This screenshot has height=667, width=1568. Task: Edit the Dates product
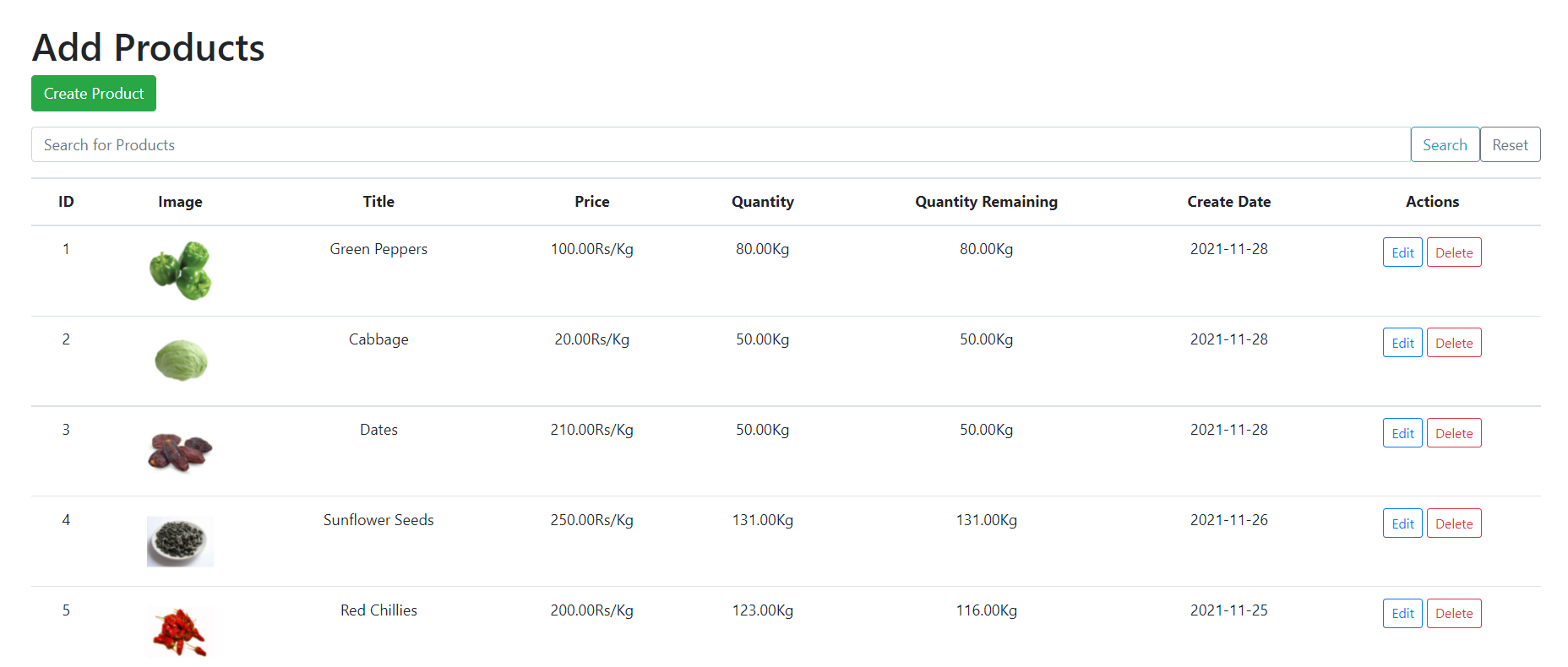click(x=1402, y=432)
